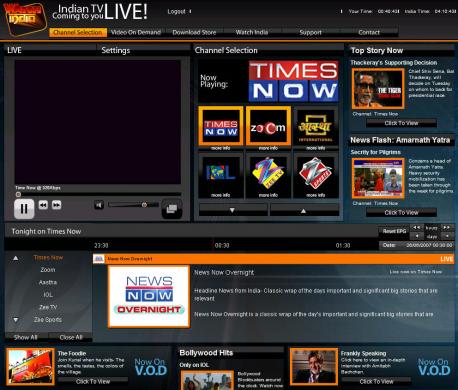Show previous channels with the up arrow
The height and width of the screenshot is (390, 458).
pyautogui.click(x=304, y=210)
